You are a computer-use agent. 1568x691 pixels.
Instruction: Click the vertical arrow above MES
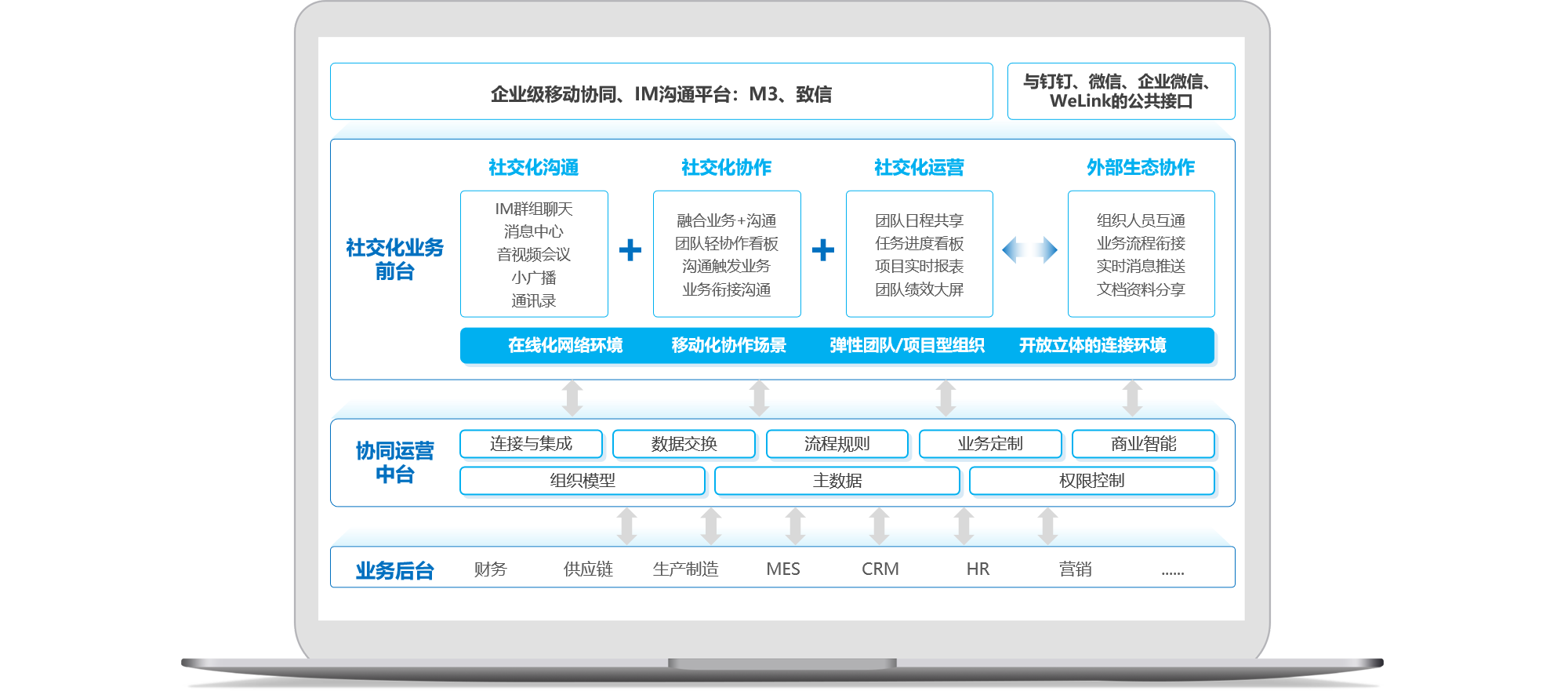[x=795, y=526]
